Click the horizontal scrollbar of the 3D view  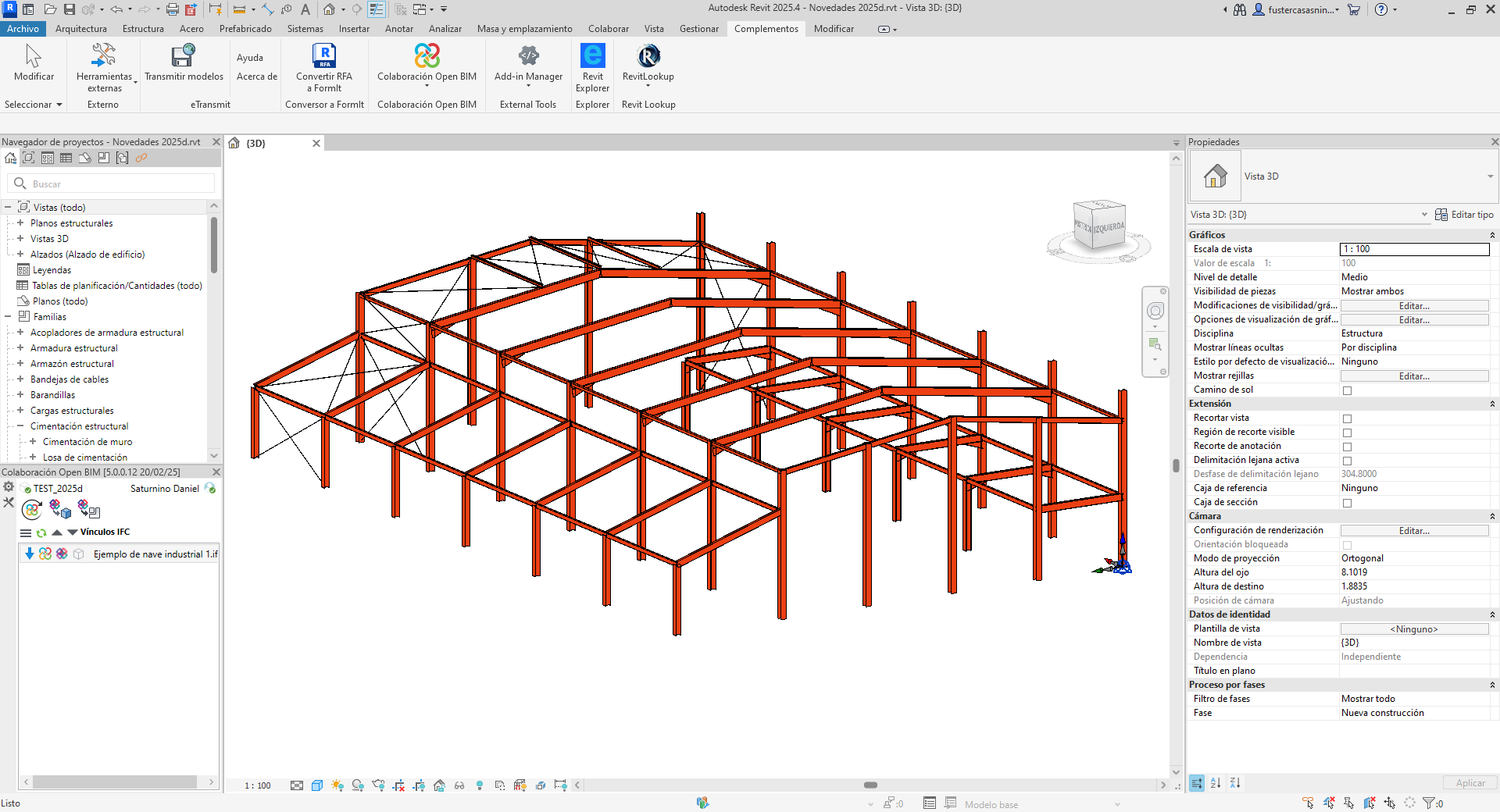click(x=870, y=785)
